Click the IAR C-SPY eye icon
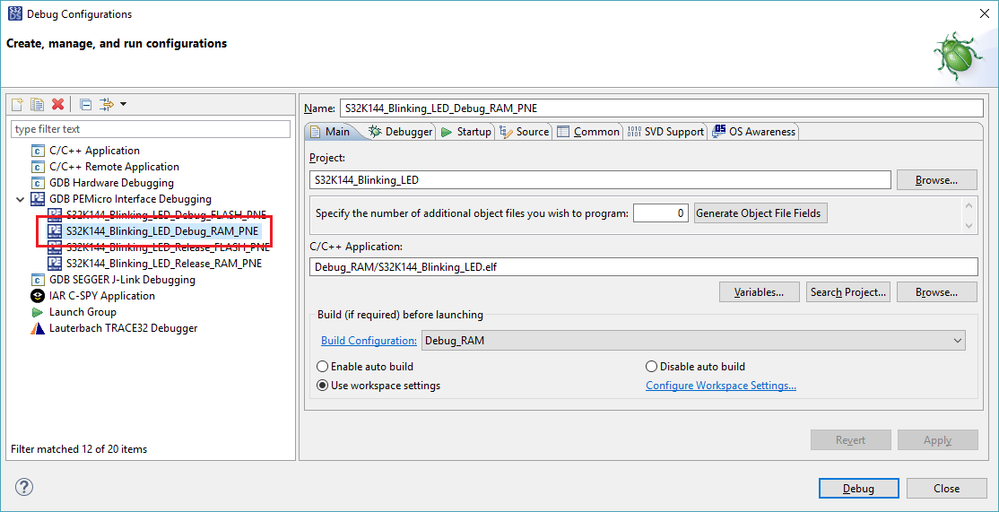This screenshot has height=512, width=999. tap(38, 295)
